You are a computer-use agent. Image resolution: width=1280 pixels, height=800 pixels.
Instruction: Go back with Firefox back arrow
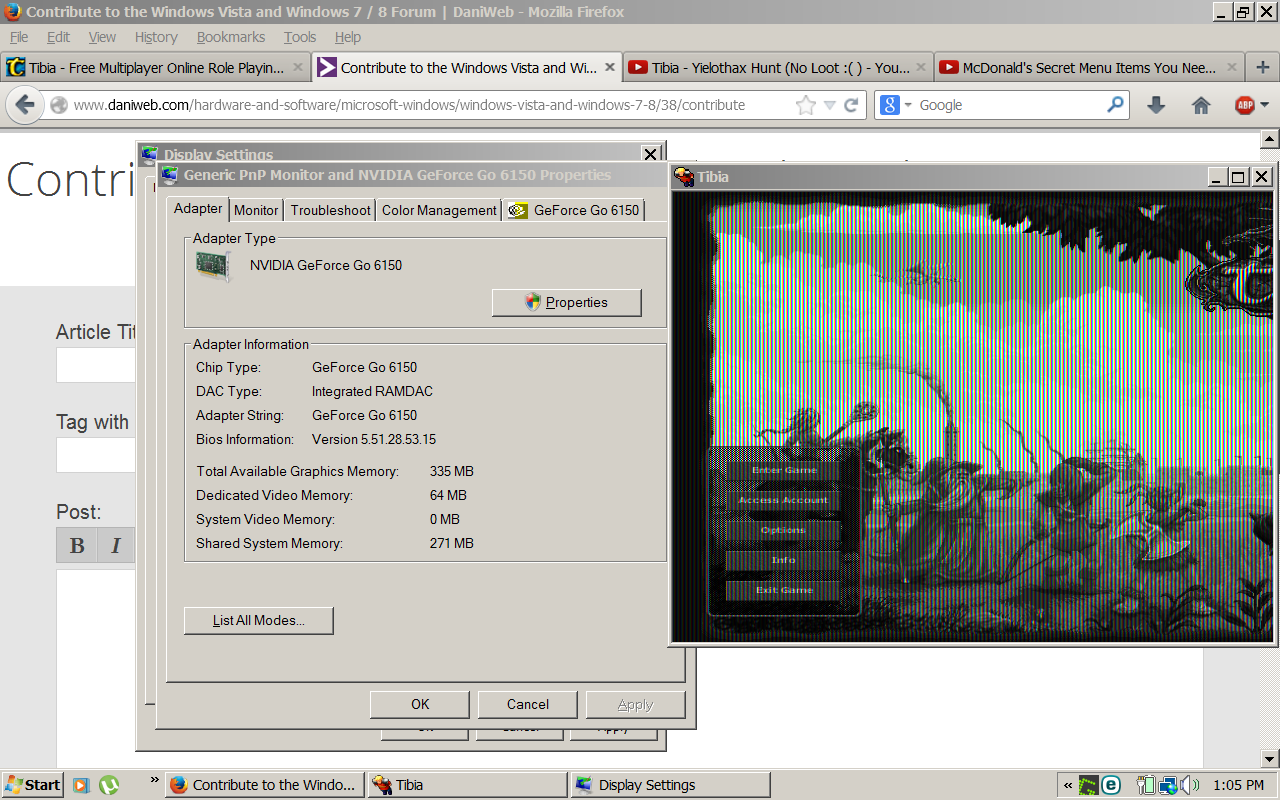click(x=25, y=105)
